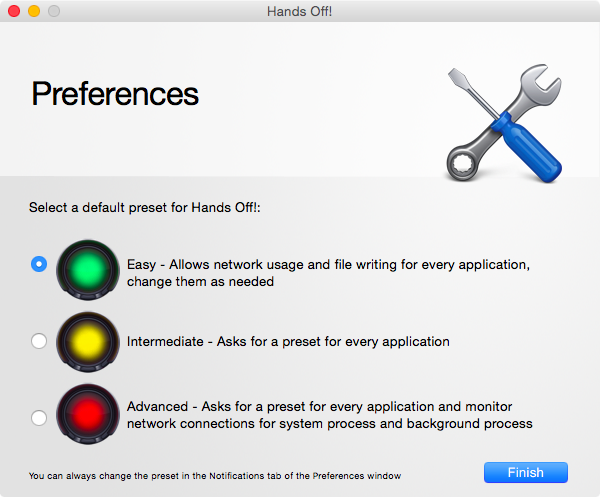Click the screwdriver's blue handle
This screenshot has height=497, width=600.
click(x=527, y=147)
